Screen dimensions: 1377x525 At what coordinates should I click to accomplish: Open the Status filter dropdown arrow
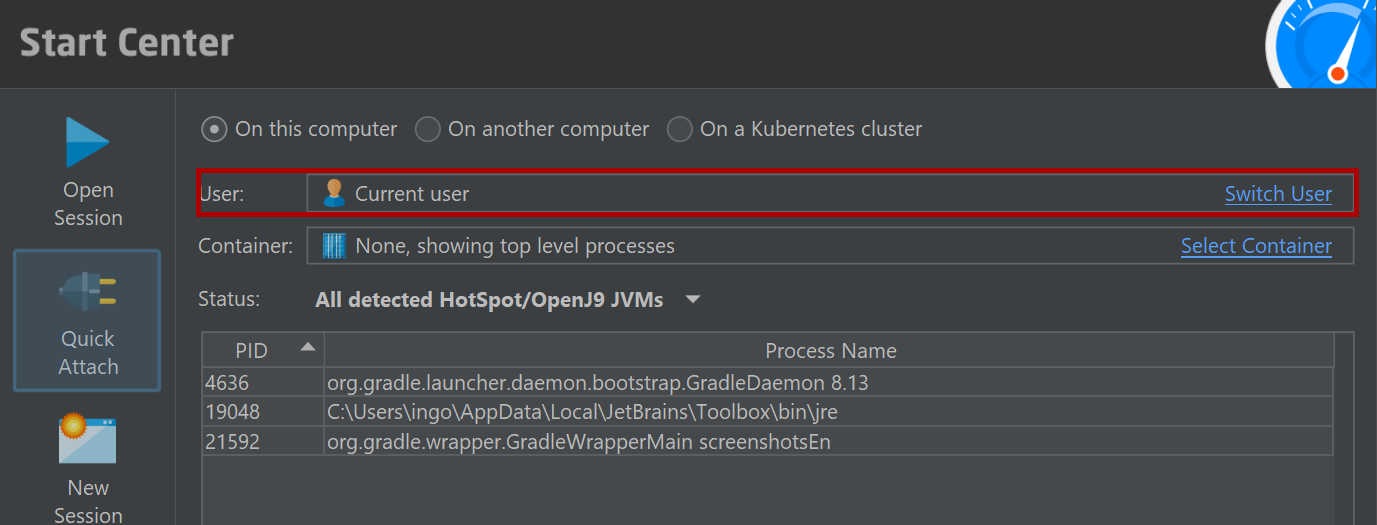pos(692,299)
